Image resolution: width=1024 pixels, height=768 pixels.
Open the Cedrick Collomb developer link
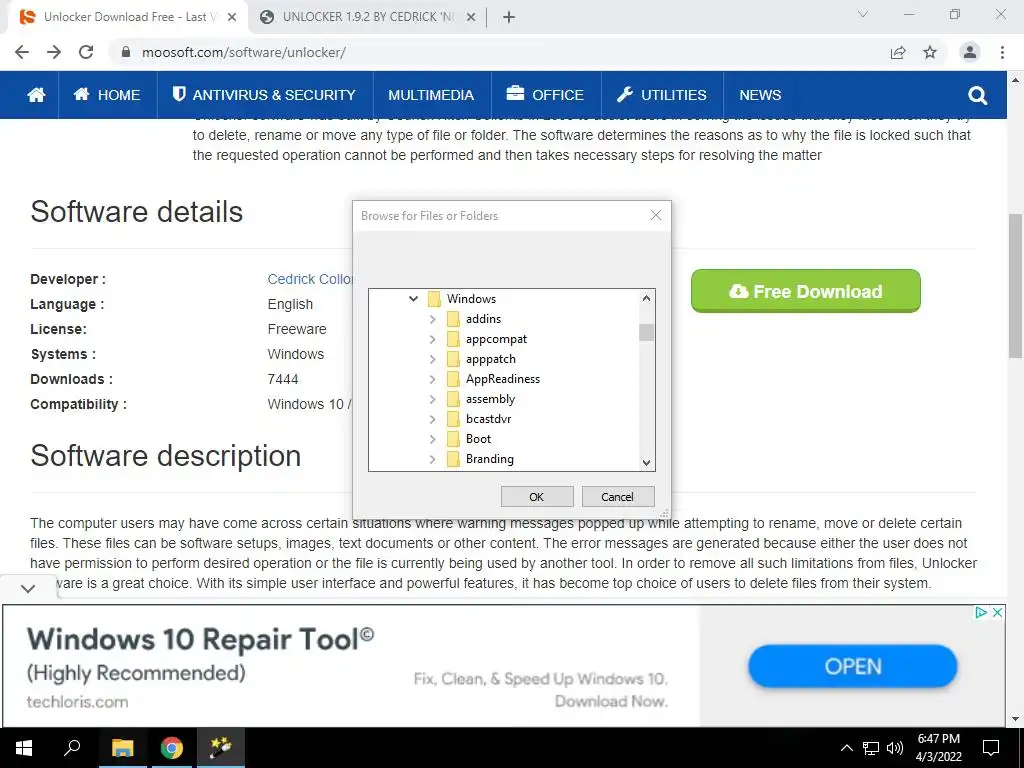(310, 280)
